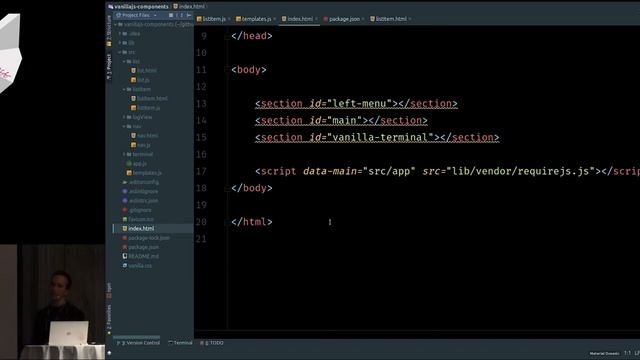Open list.html in project tree
This screenshot has width=640, height=360.
(x=144, y=71)
